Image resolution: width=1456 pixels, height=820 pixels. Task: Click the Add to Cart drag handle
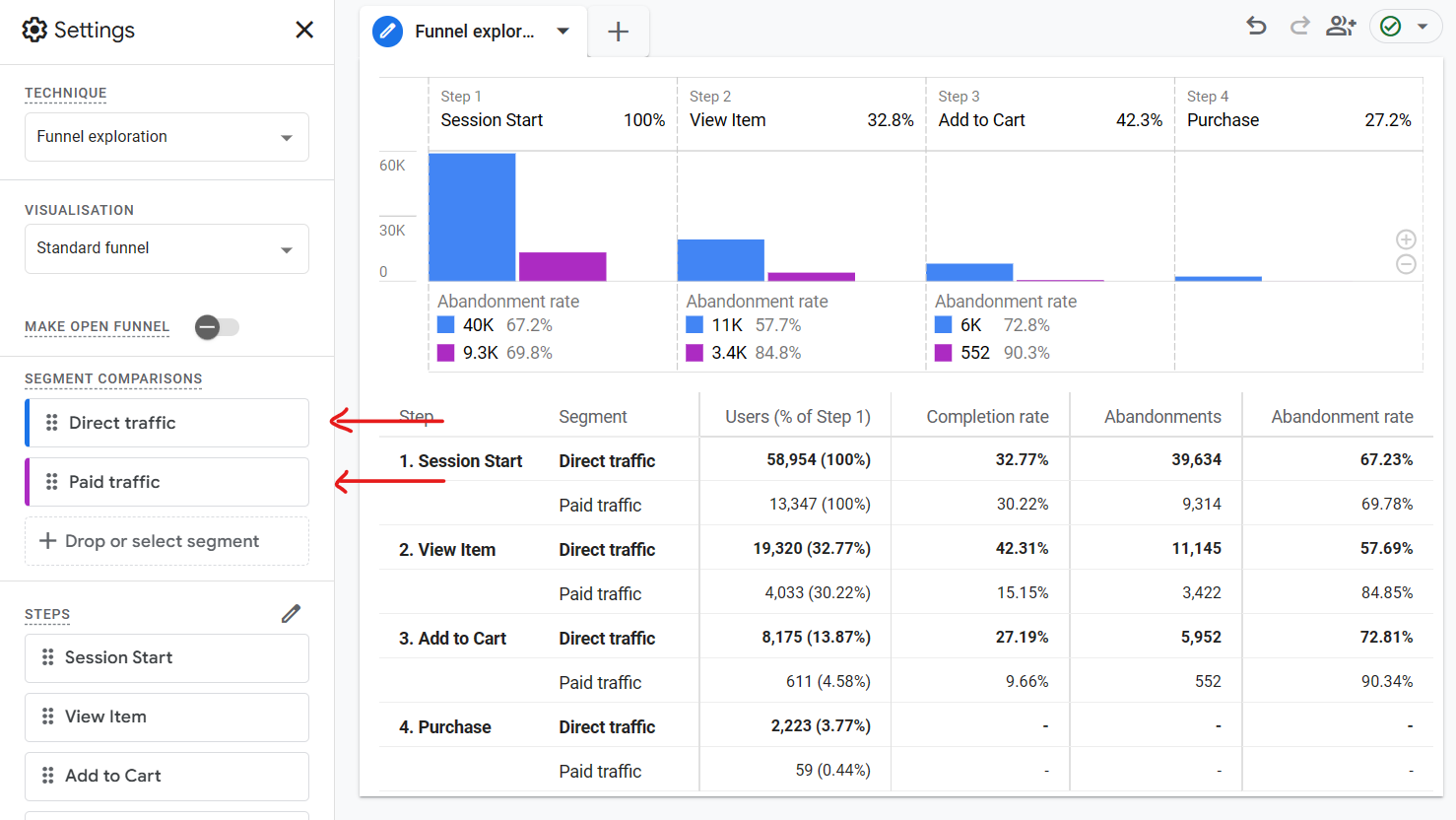point(47,776)
